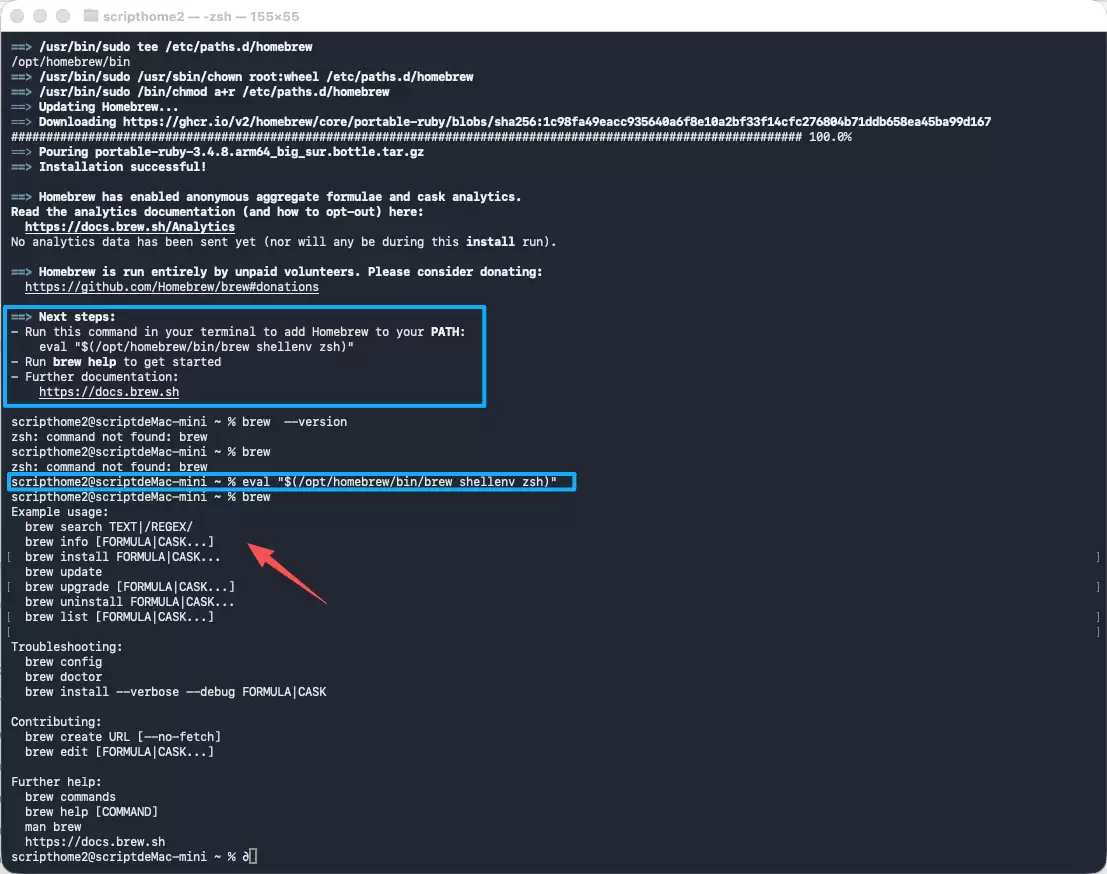Click the 100.0% download progress bar
The width and height of the screenshot is (1107, 874).
click(431, 137)
